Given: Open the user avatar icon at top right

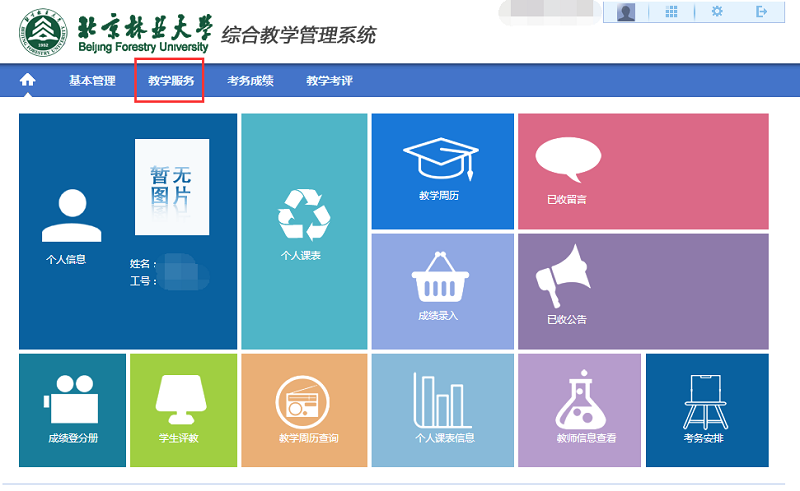Looking at the screenshot, I should [626, 12].
